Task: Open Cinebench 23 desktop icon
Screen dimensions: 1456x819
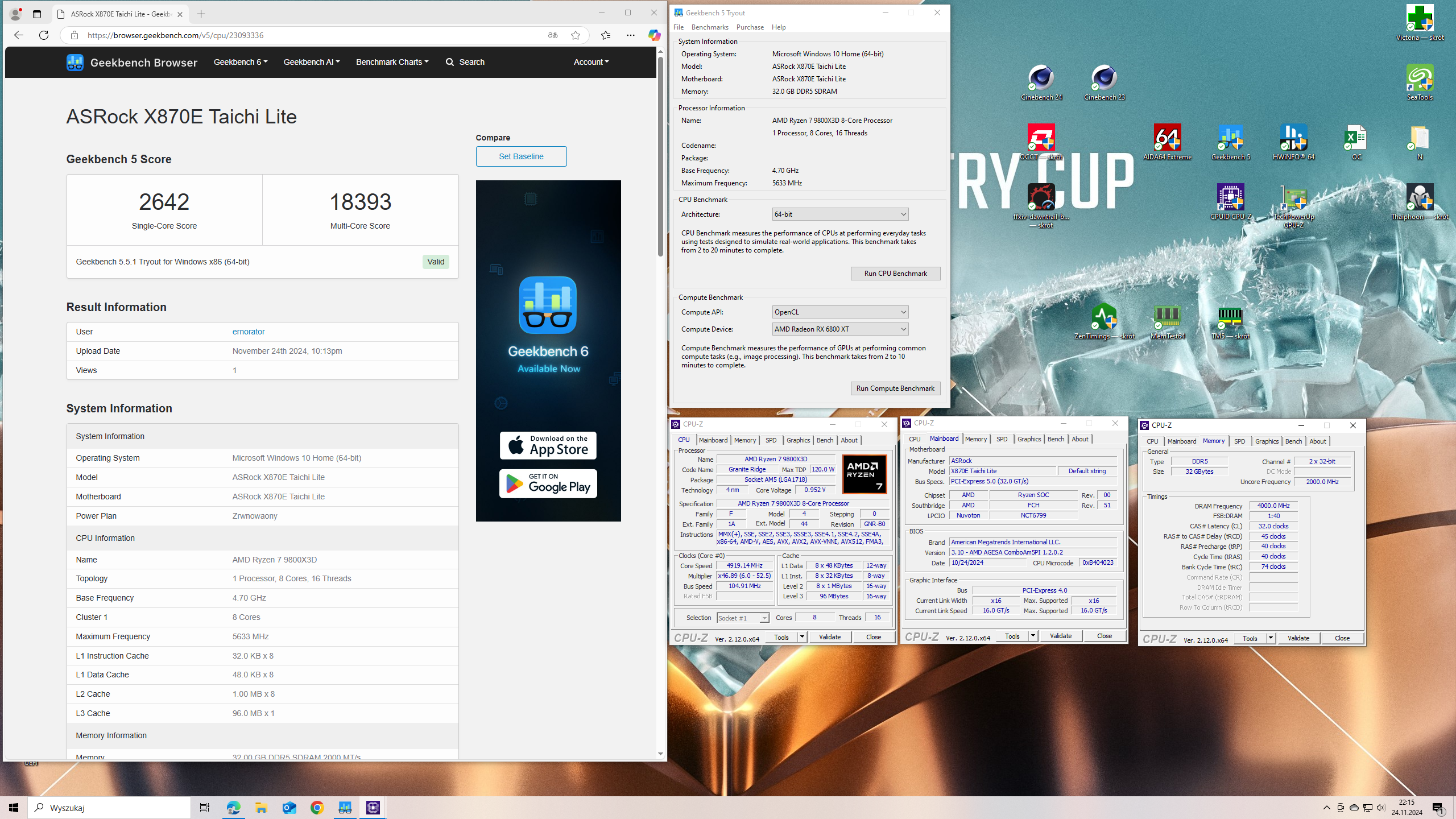Action: 1104,83
